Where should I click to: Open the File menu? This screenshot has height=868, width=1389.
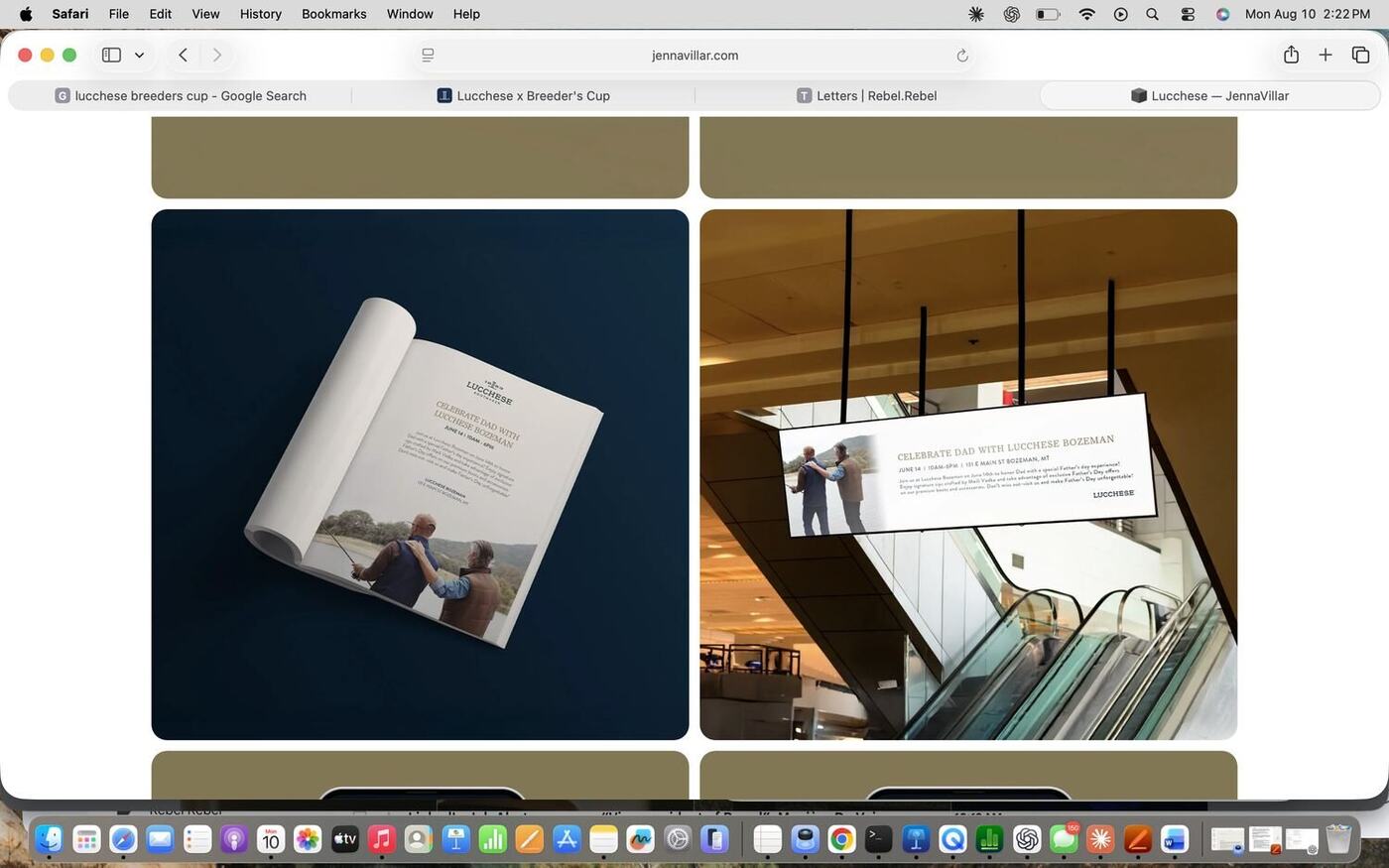[119, 14]
